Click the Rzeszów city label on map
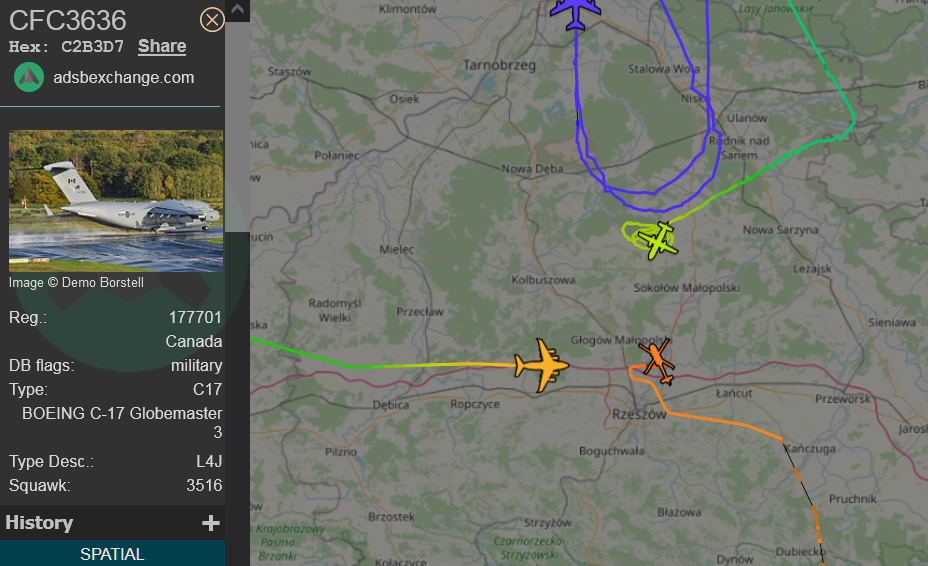928x566 pixels. 639,414
